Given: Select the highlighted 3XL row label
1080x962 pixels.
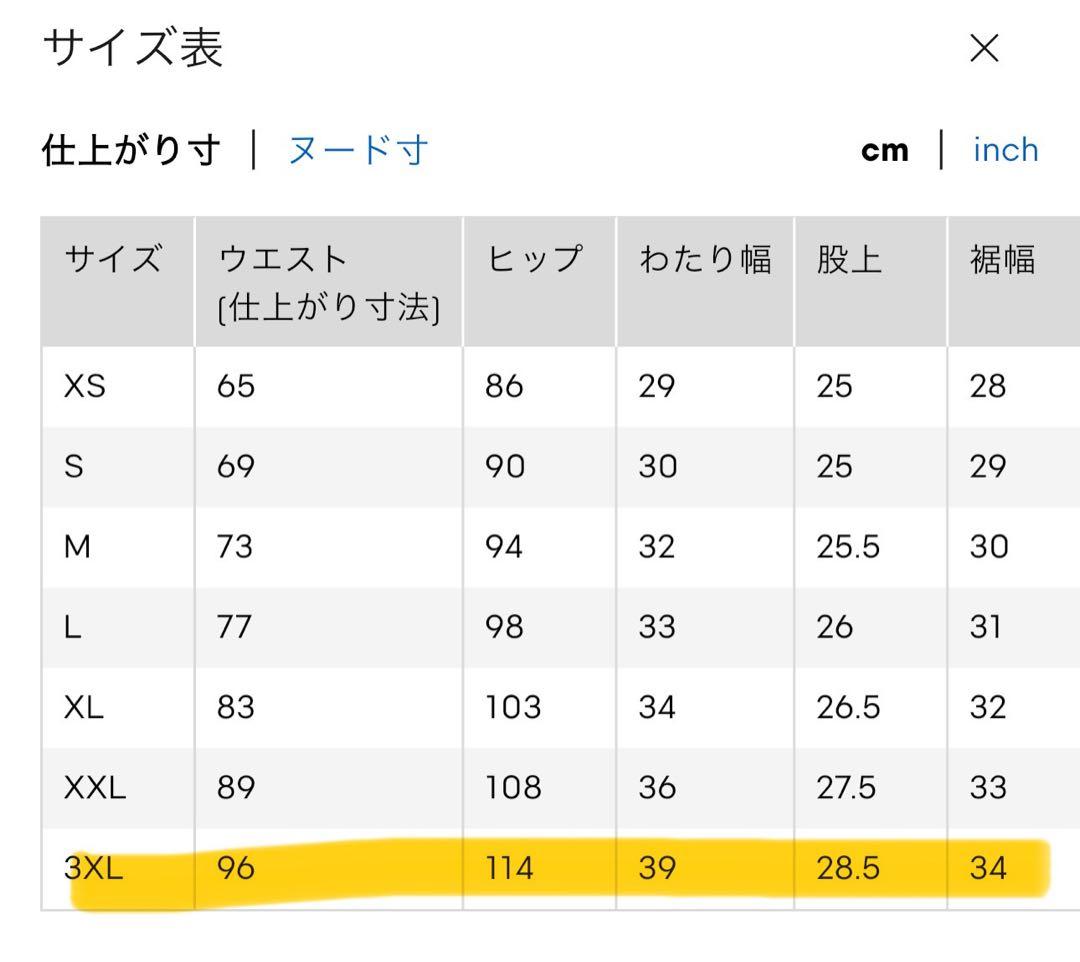Looking at the screenshot, I should (93, 868).
